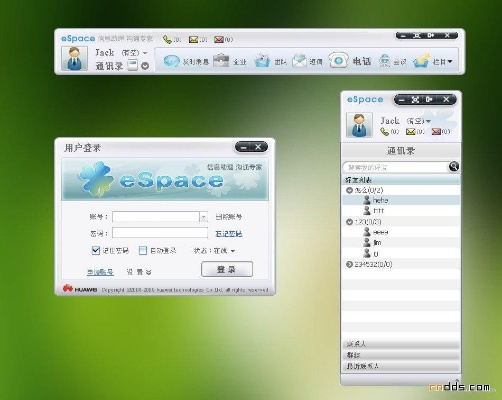Click the clear account text beside account field

click(229, 217)
